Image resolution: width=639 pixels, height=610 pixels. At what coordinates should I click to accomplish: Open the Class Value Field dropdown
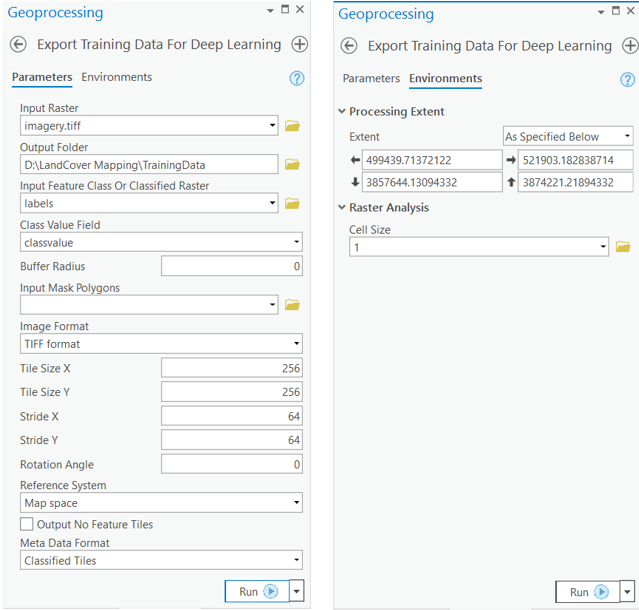pos(161,242)
